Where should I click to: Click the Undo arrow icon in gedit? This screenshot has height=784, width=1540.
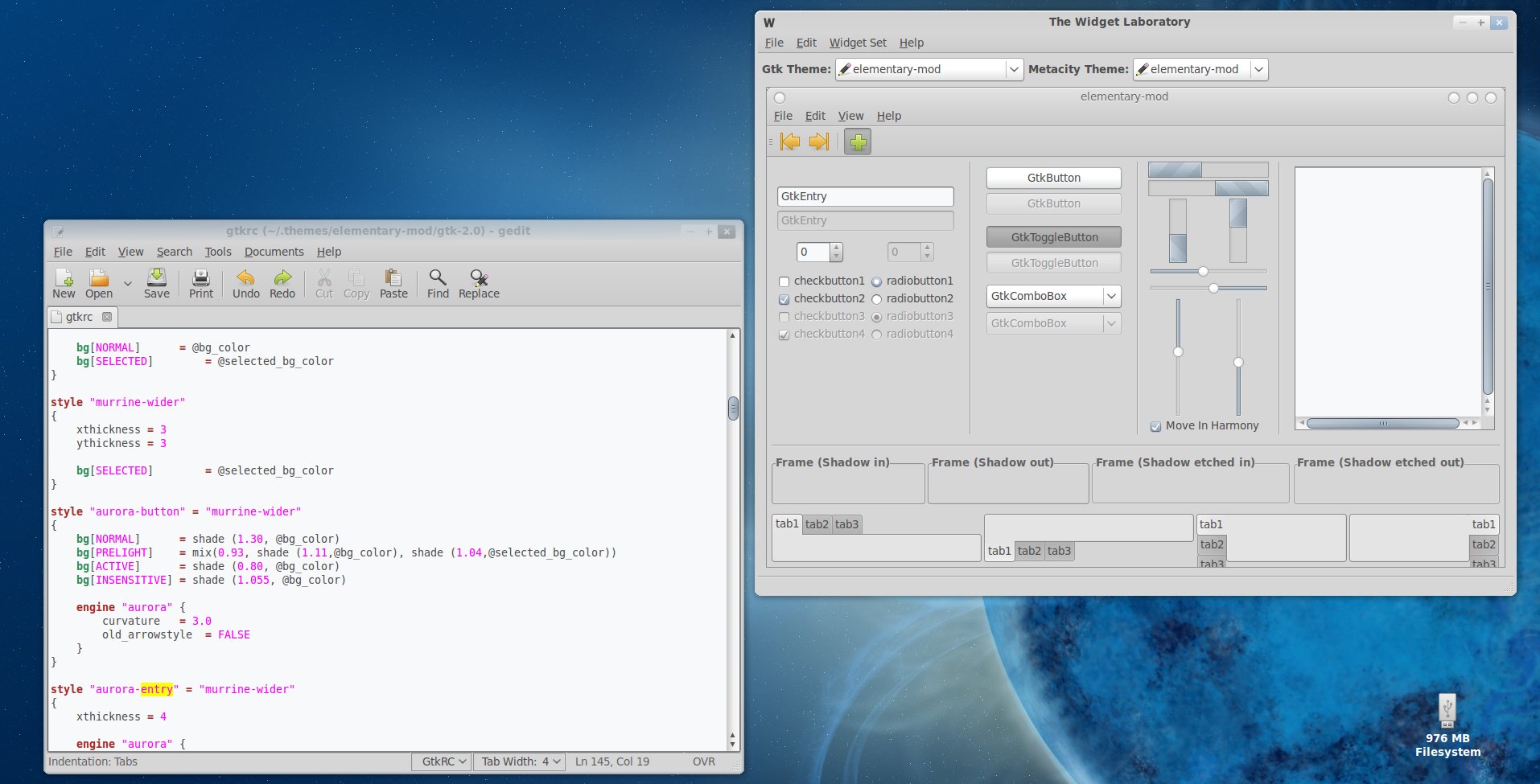pyautogui.click(x=245, y=277)
